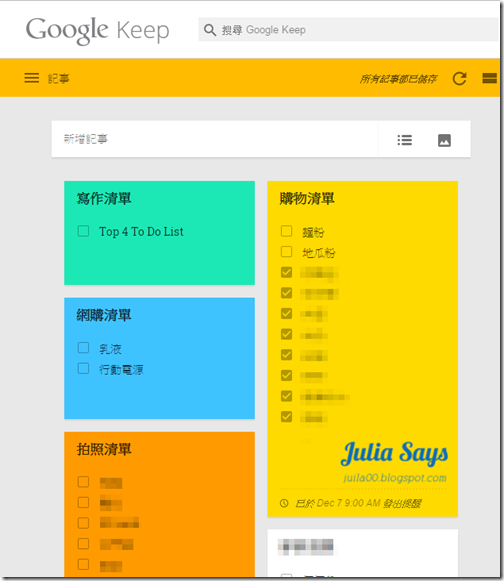Tick the 行動電源 checkbox
This screenshot has width=504, height=581.
tap(83, 368)
